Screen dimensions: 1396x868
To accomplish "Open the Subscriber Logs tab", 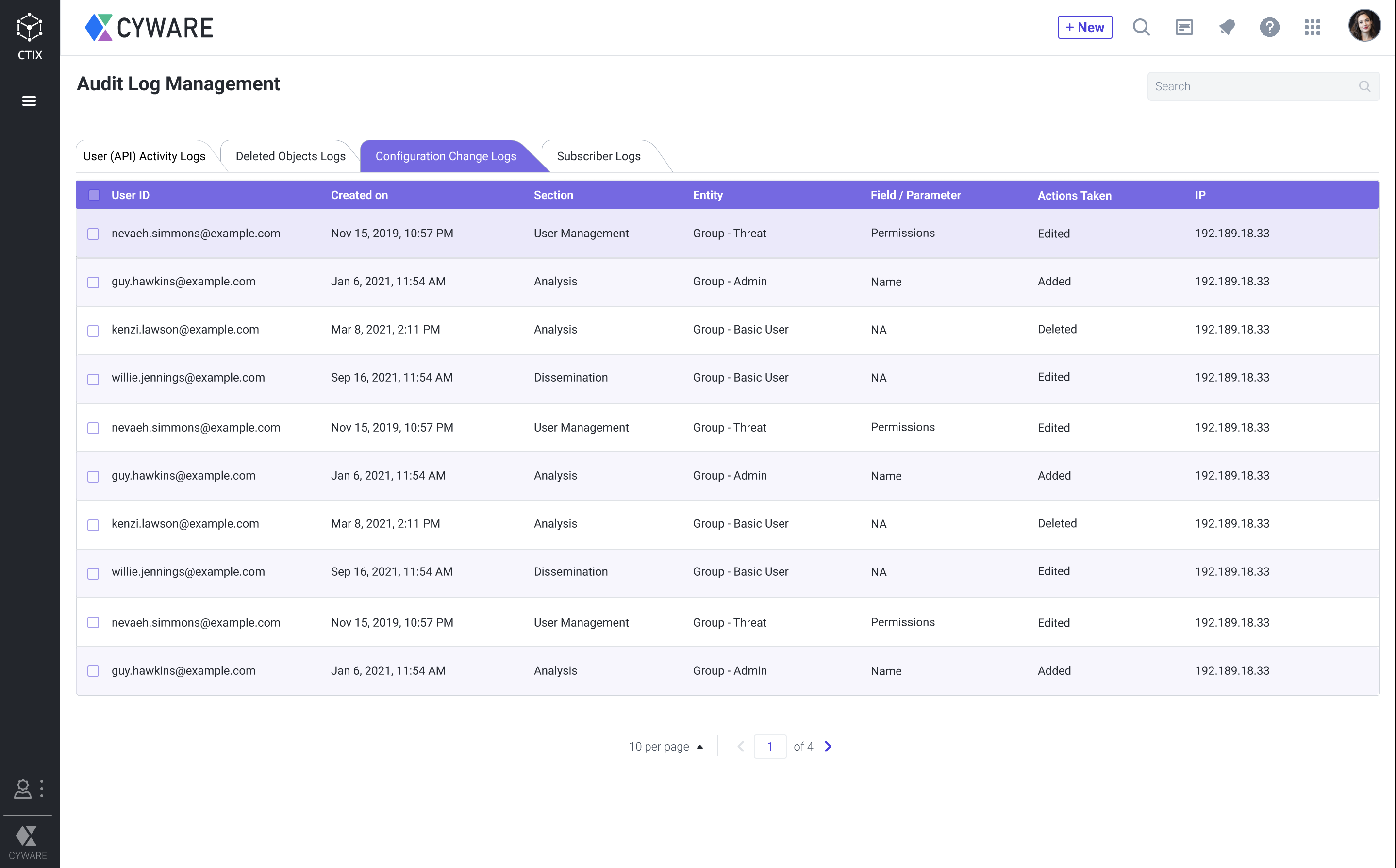I will point(598,156).
